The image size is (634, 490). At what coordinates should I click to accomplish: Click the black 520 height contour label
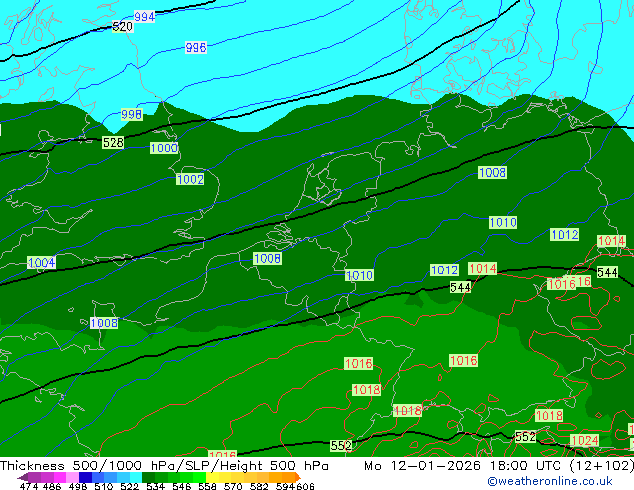pyautogui.click(x=123, y=27)
